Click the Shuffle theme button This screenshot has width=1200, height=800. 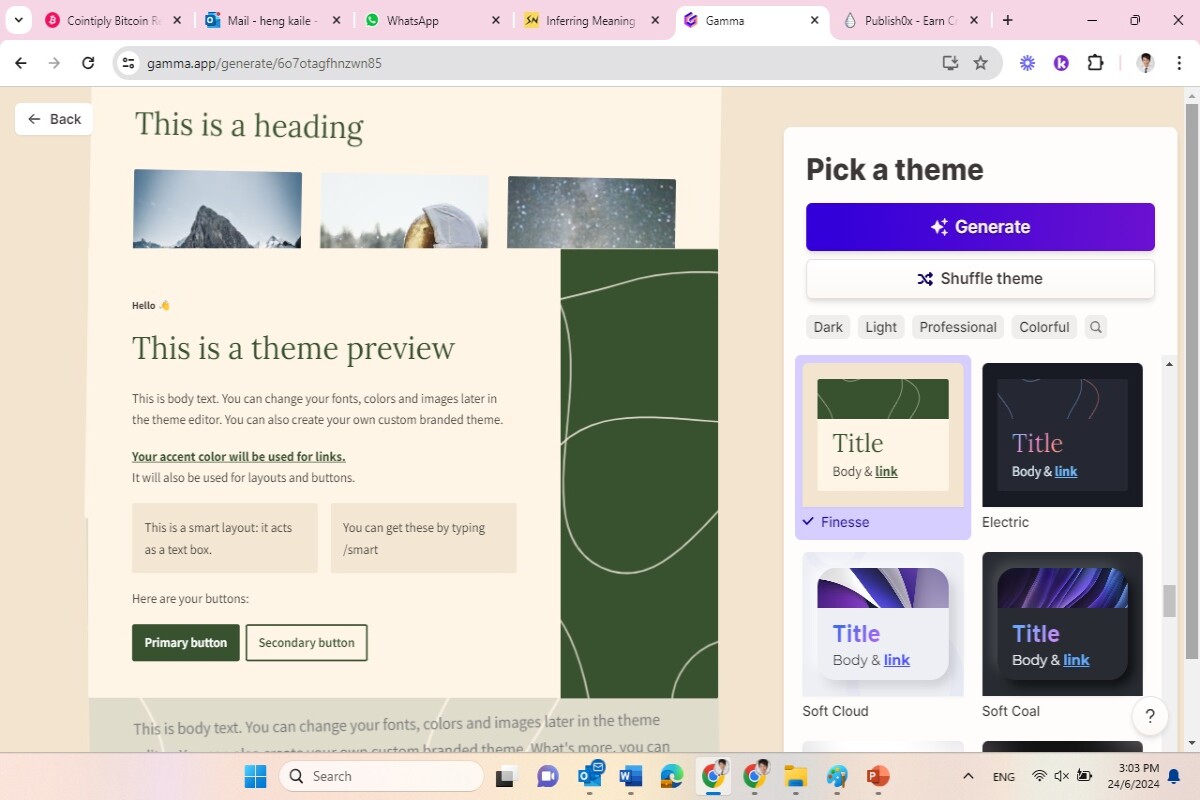[x=980, y=279]
